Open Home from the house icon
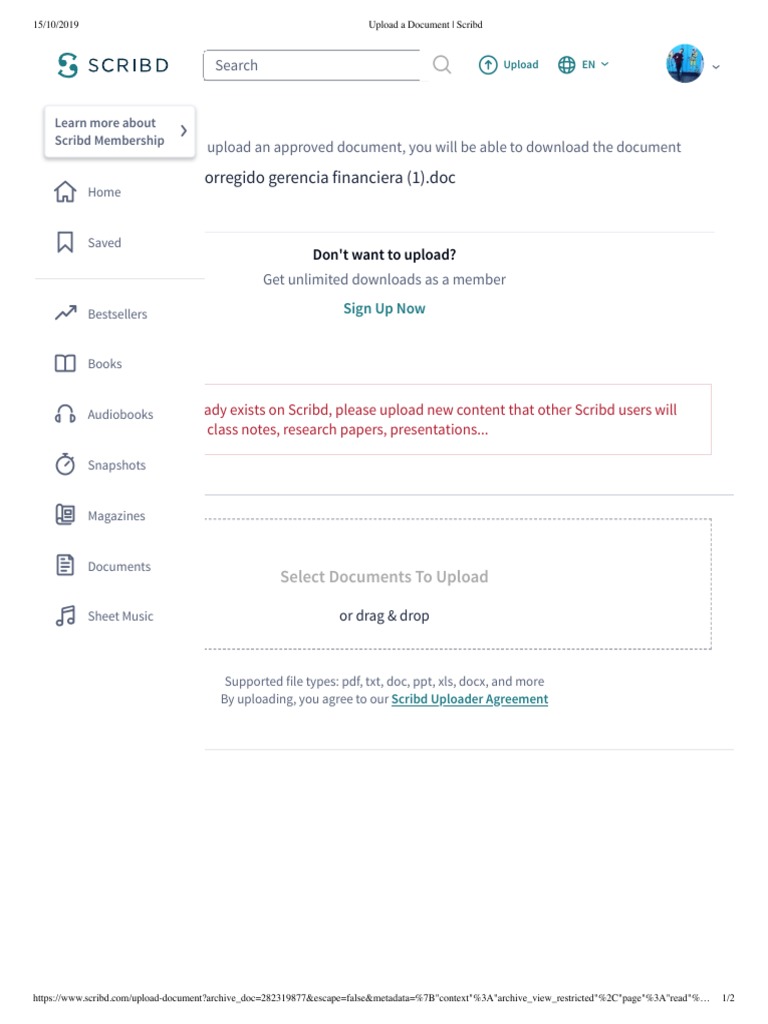 click(65, 192)
